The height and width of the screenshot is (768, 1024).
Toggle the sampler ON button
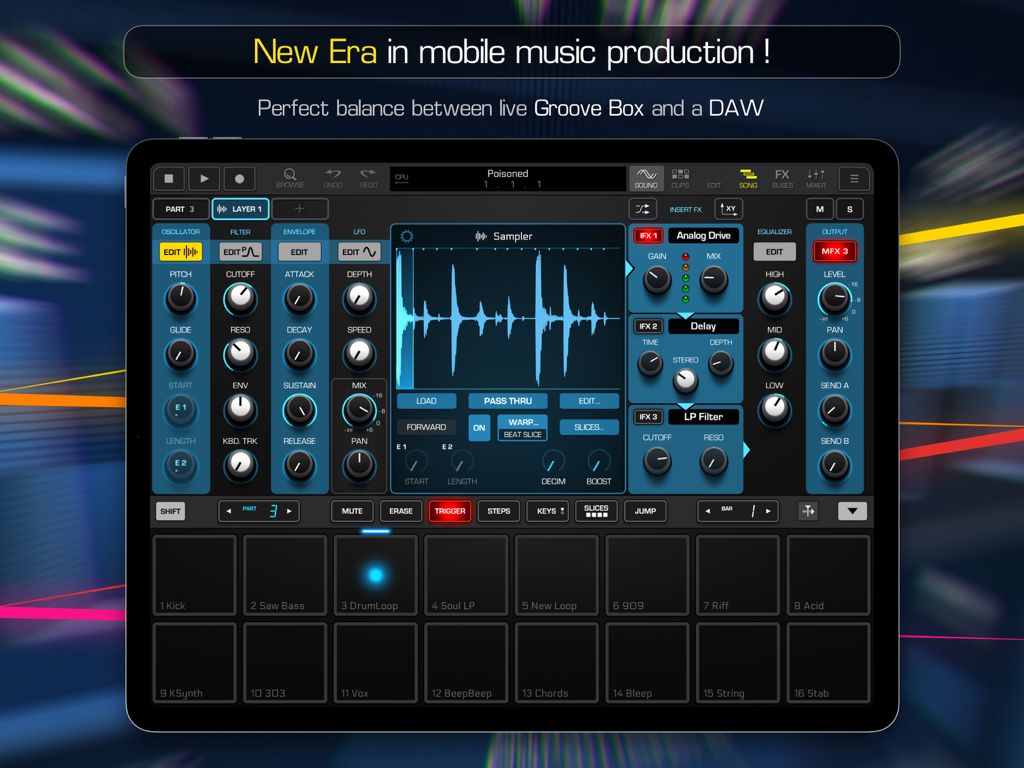point(479,427)
